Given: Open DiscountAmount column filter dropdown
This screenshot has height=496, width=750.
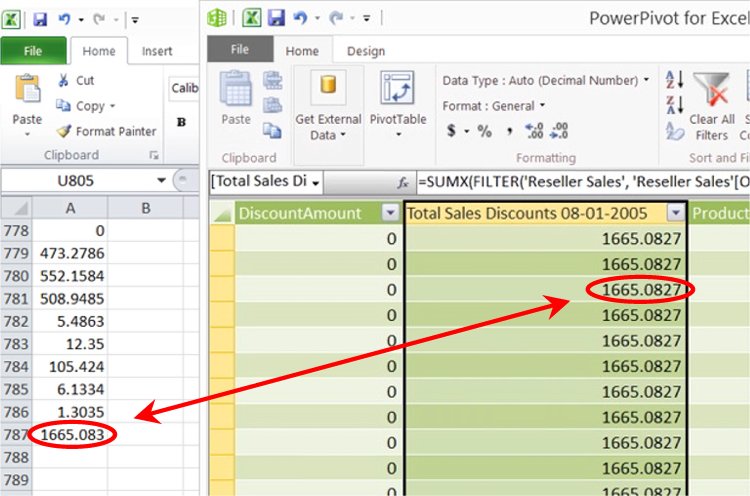Looking at the screenshot, I should (x=390, y=212).
